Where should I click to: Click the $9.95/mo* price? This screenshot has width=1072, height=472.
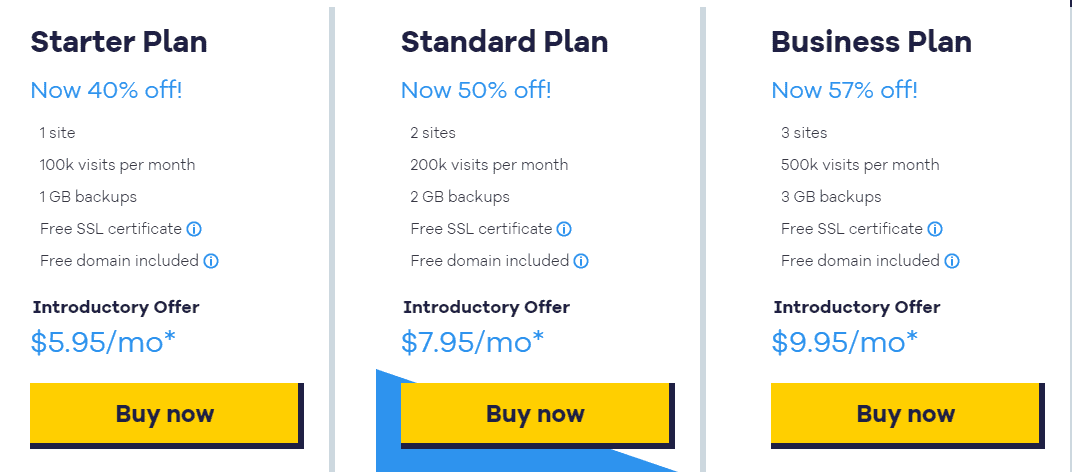(845, 342)
